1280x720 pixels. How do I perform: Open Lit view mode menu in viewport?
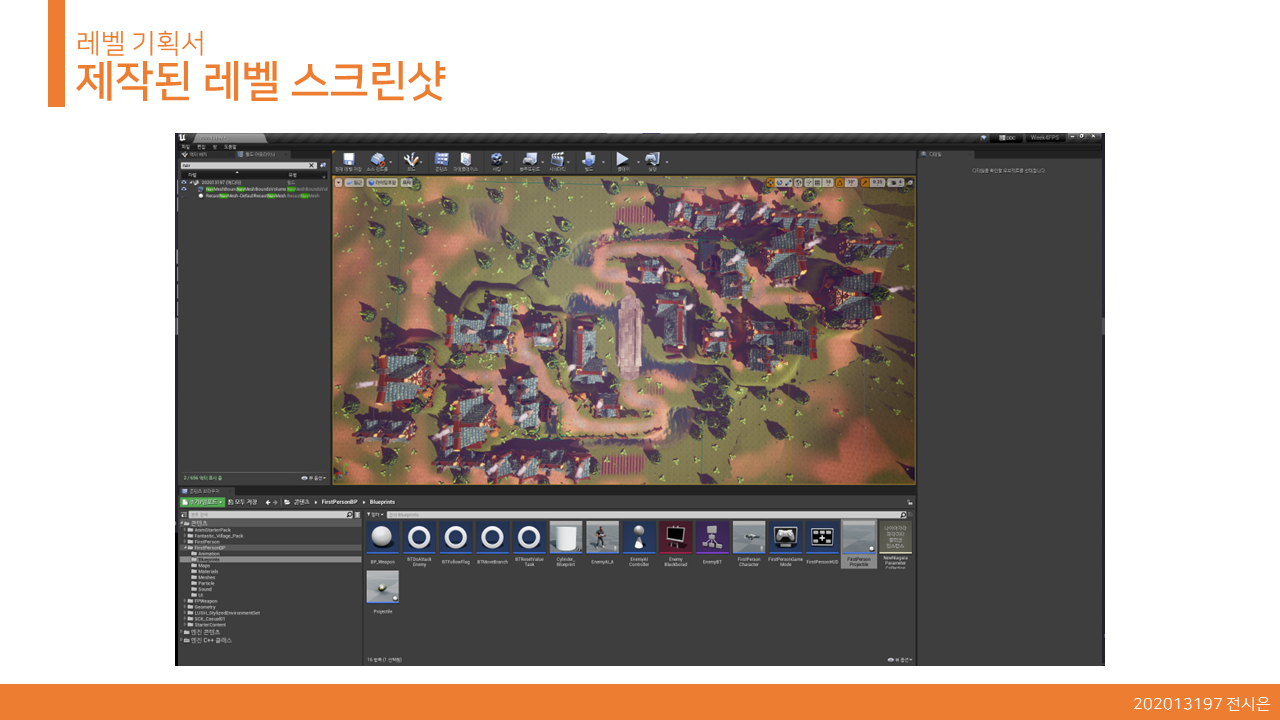pos(382,183)
